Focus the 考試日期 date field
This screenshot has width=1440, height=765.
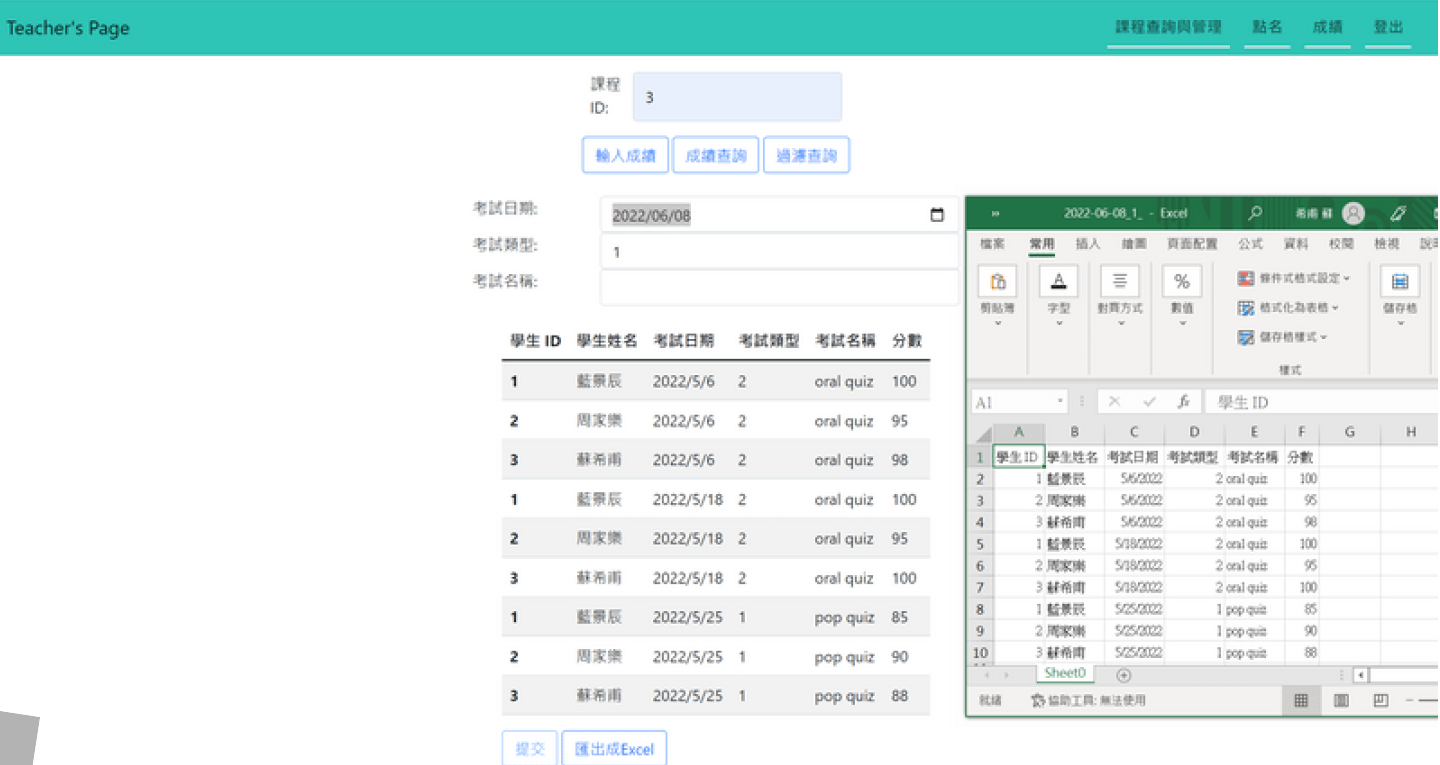point(779,215)
